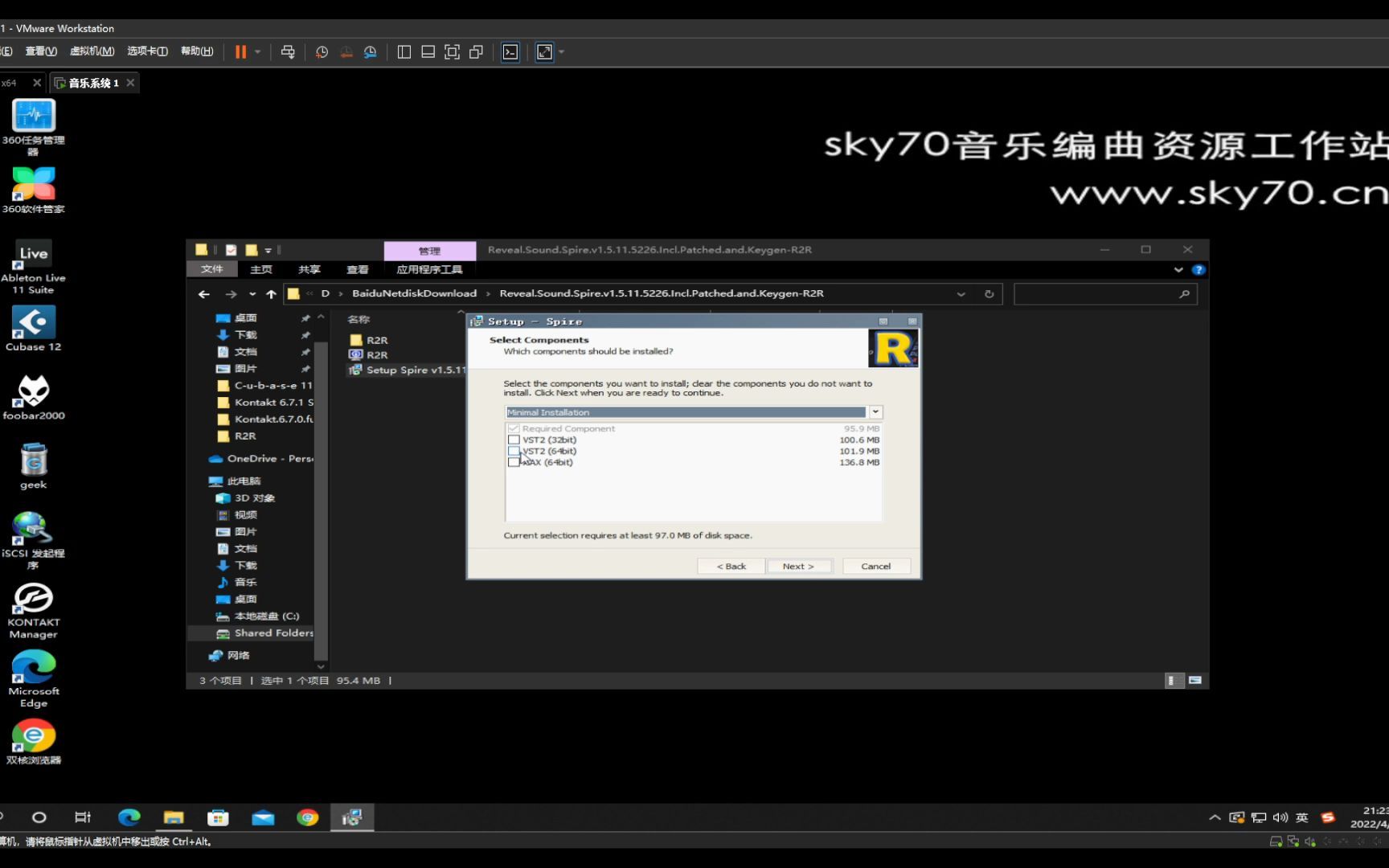Select OneDrive in the navigation pane
The image size is (1389, 868).
pos(261,459)
